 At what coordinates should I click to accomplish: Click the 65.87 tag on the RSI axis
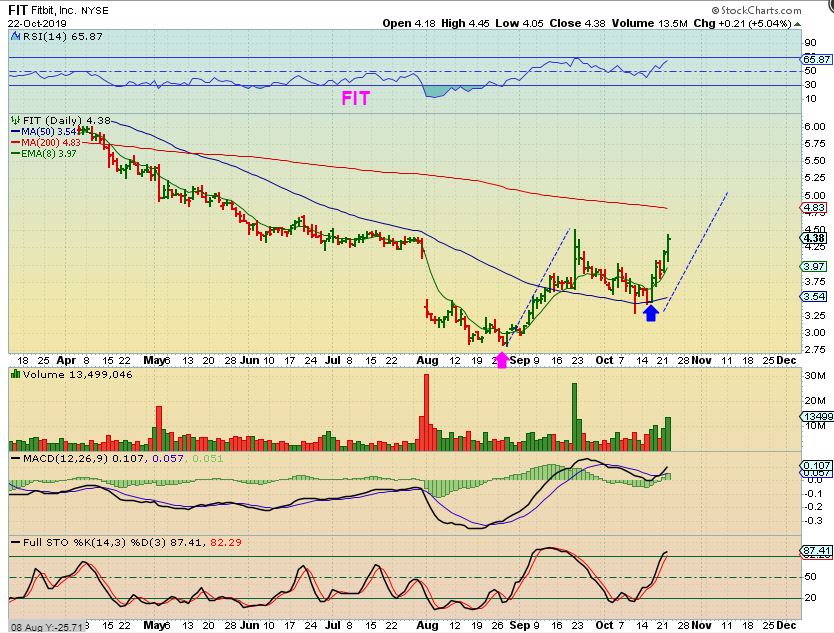817,59
